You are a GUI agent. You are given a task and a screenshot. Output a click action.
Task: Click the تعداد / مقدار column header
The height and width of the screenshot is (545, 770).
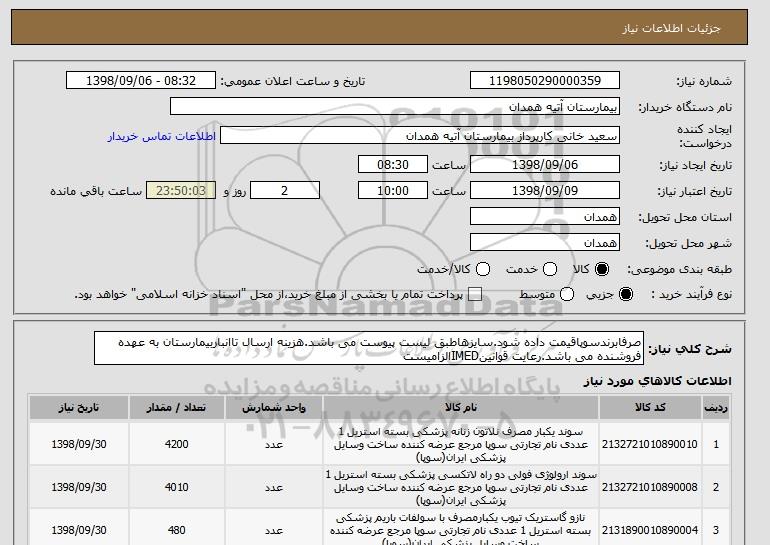pos(176,408)
